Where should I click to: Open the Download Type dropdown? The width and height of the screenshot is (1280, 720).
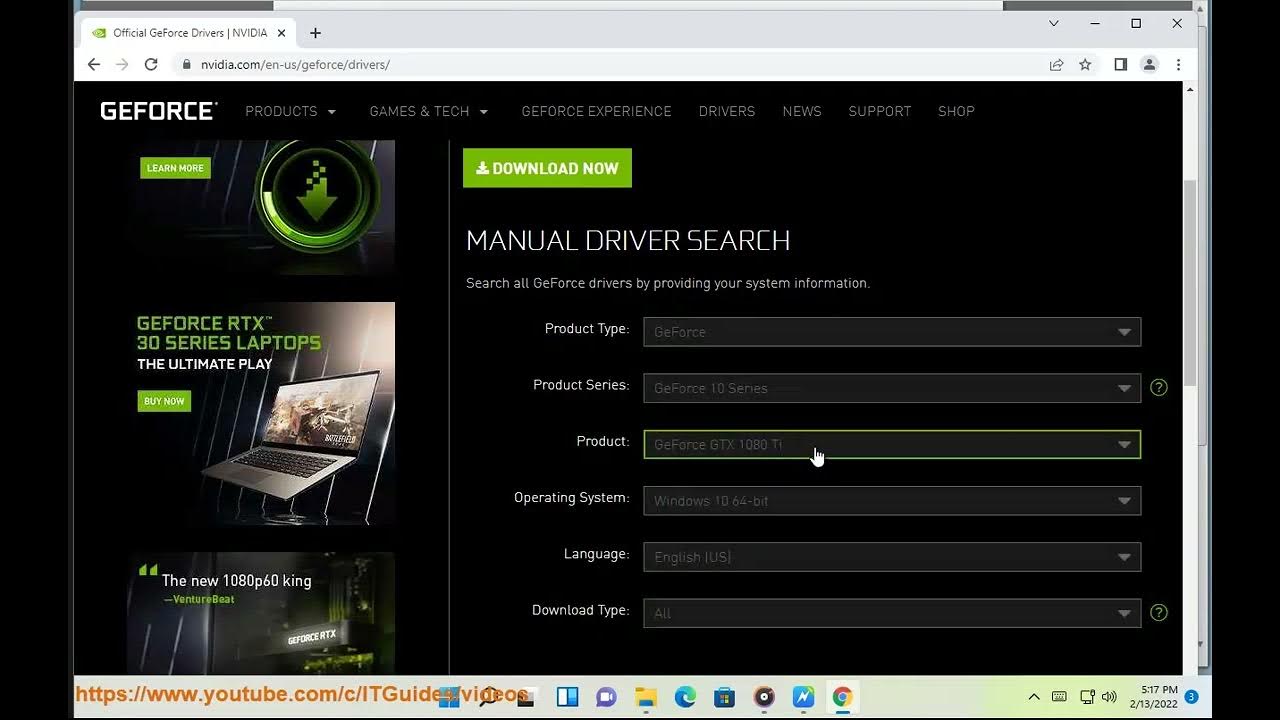tap(892, 613)
